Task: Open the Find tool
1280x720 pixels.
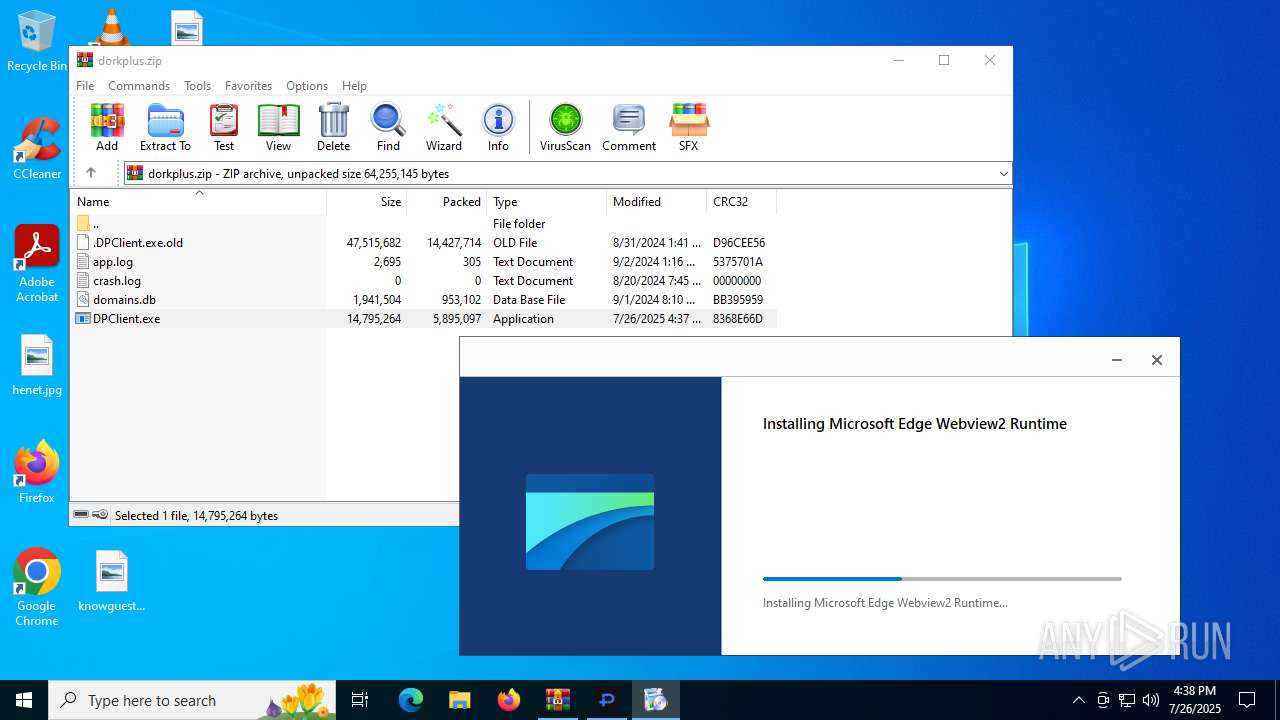Action: [x=388, y=127]
